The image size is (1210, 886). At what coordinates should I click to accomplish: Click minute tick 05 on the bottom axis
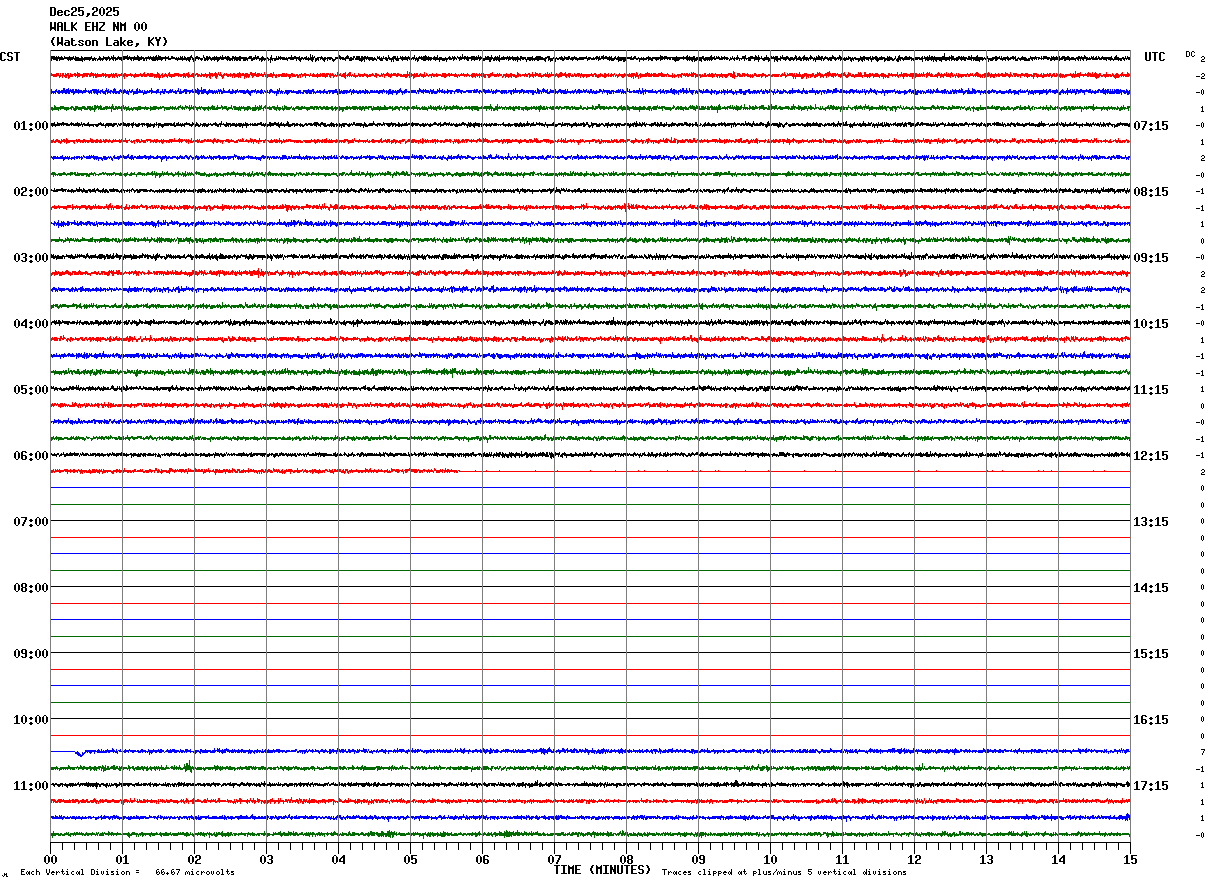(x=410, y=860)
